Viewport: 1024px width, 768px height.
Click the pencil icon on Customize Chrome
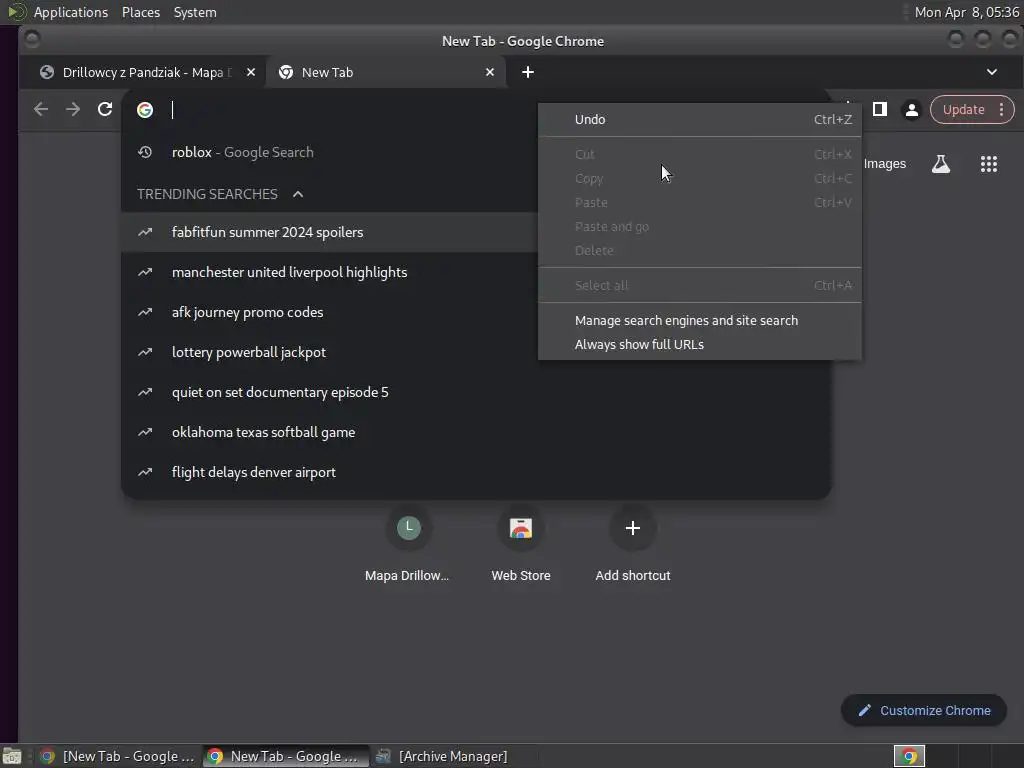coord(865,711)
